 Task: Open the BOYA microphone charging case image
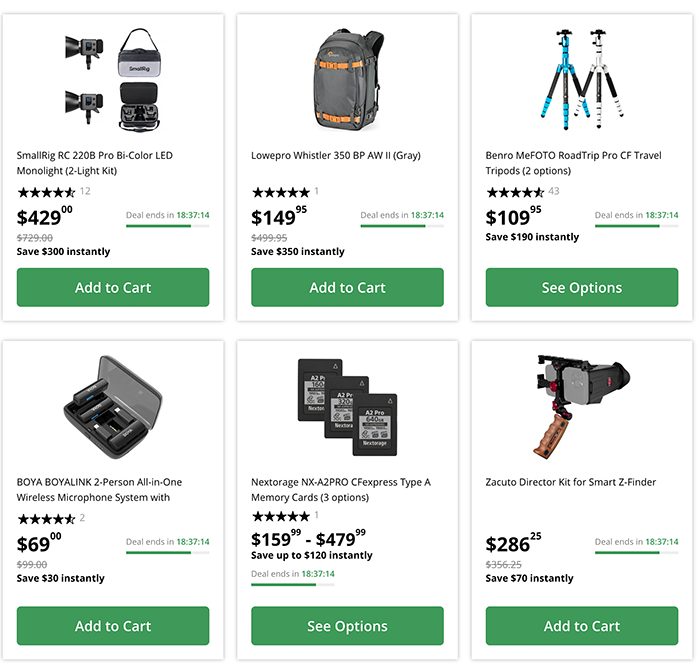[113, 407]
